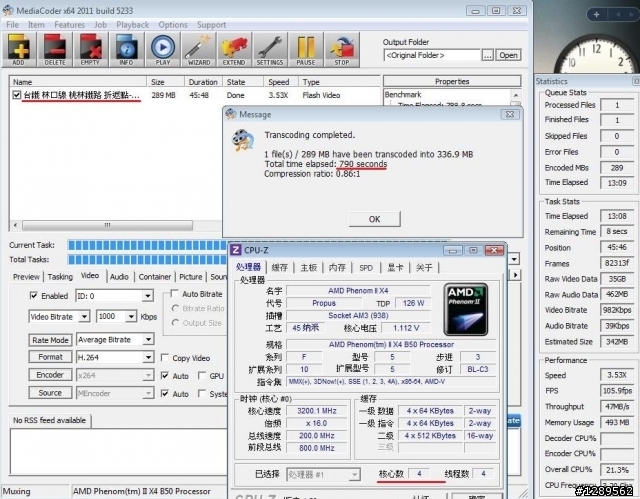The width and height of the screenshot is (640, 499).
Task: Click the file list horizontal scrollbar
Action: click(107, 225)
